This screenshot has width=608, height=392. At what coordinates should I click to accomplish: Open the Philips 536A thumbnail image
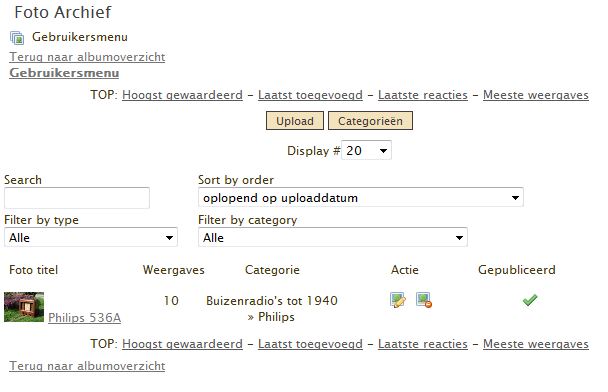point(24,307)
